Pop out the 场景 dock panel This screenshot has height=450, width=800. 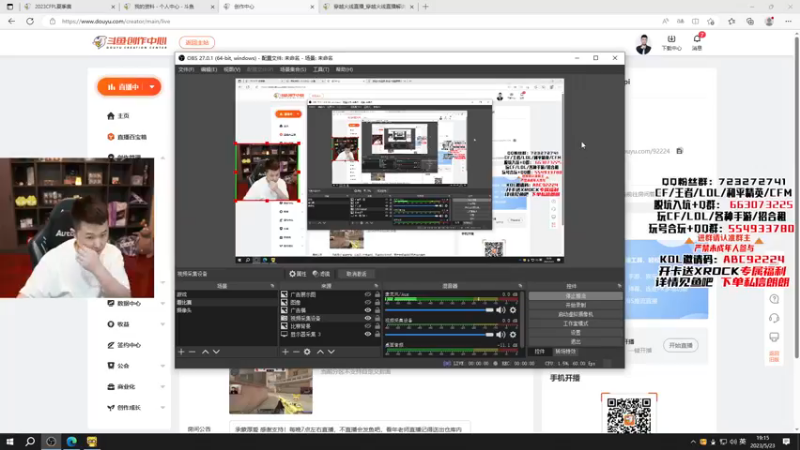tap(272, 286)
